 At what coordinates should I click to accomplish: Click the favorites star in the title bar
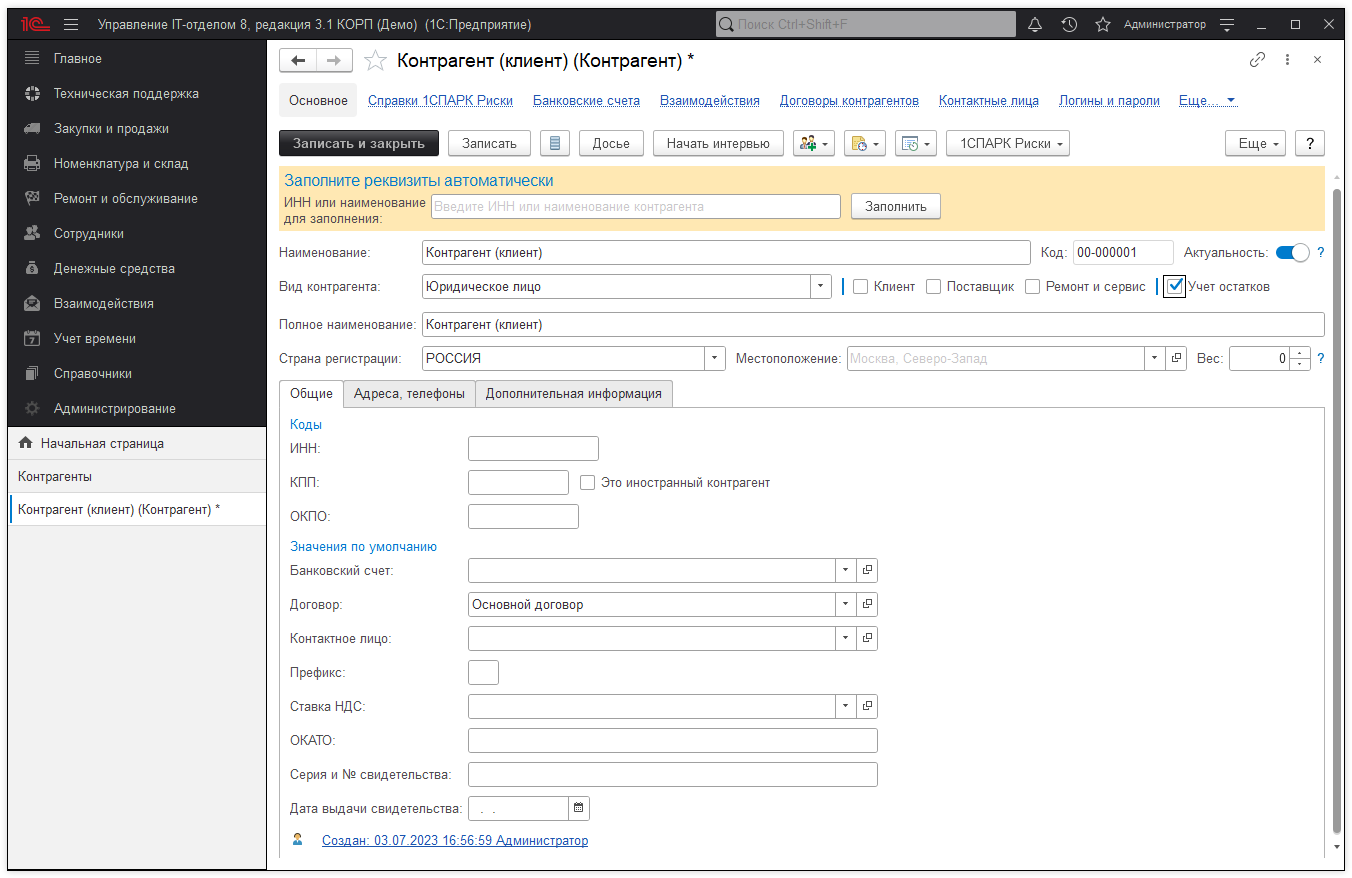pyautogui.click(x=1102, y=24)
